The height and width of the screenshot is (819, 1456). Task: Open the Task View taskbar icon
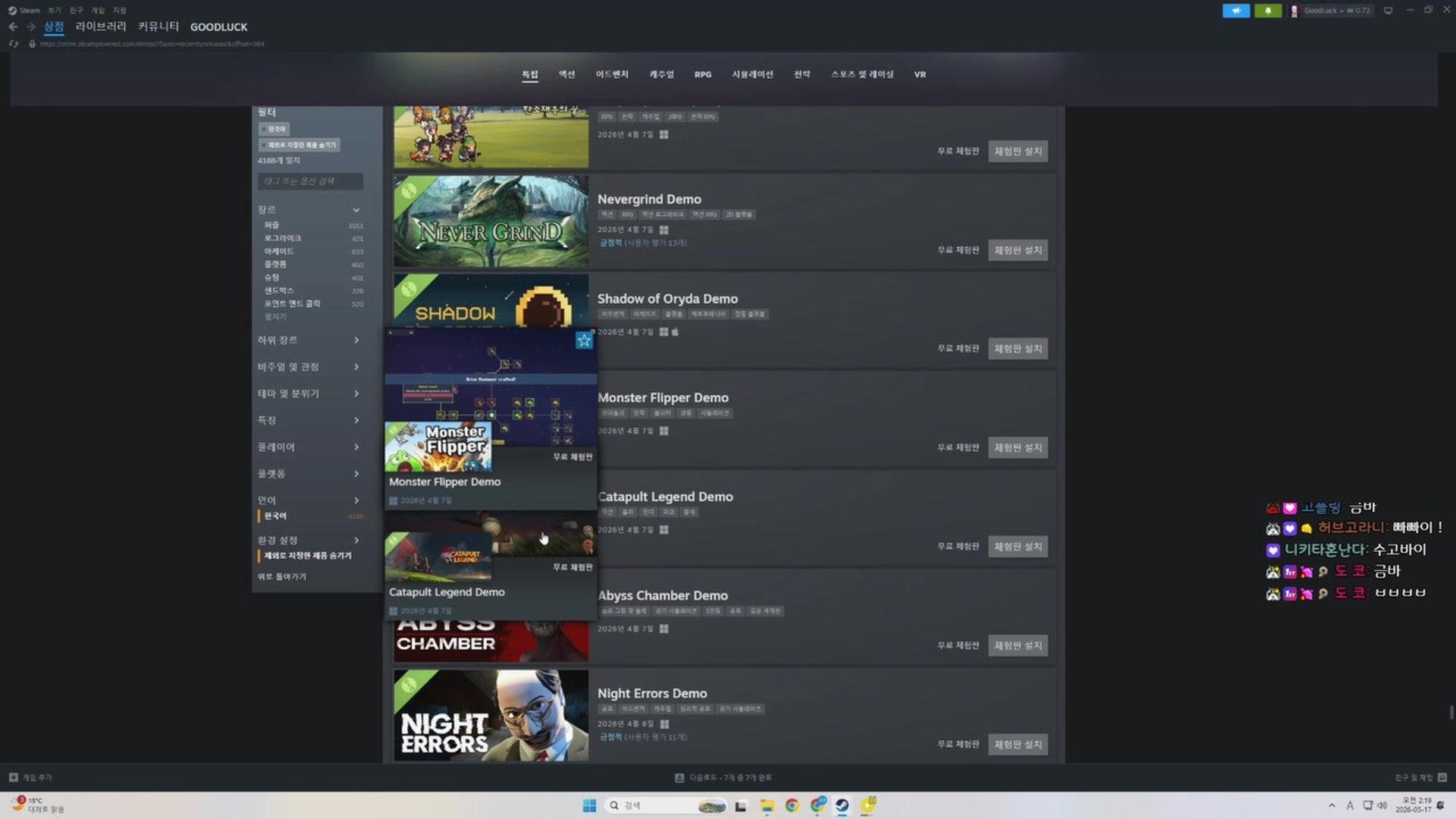[x=741, y=805]
